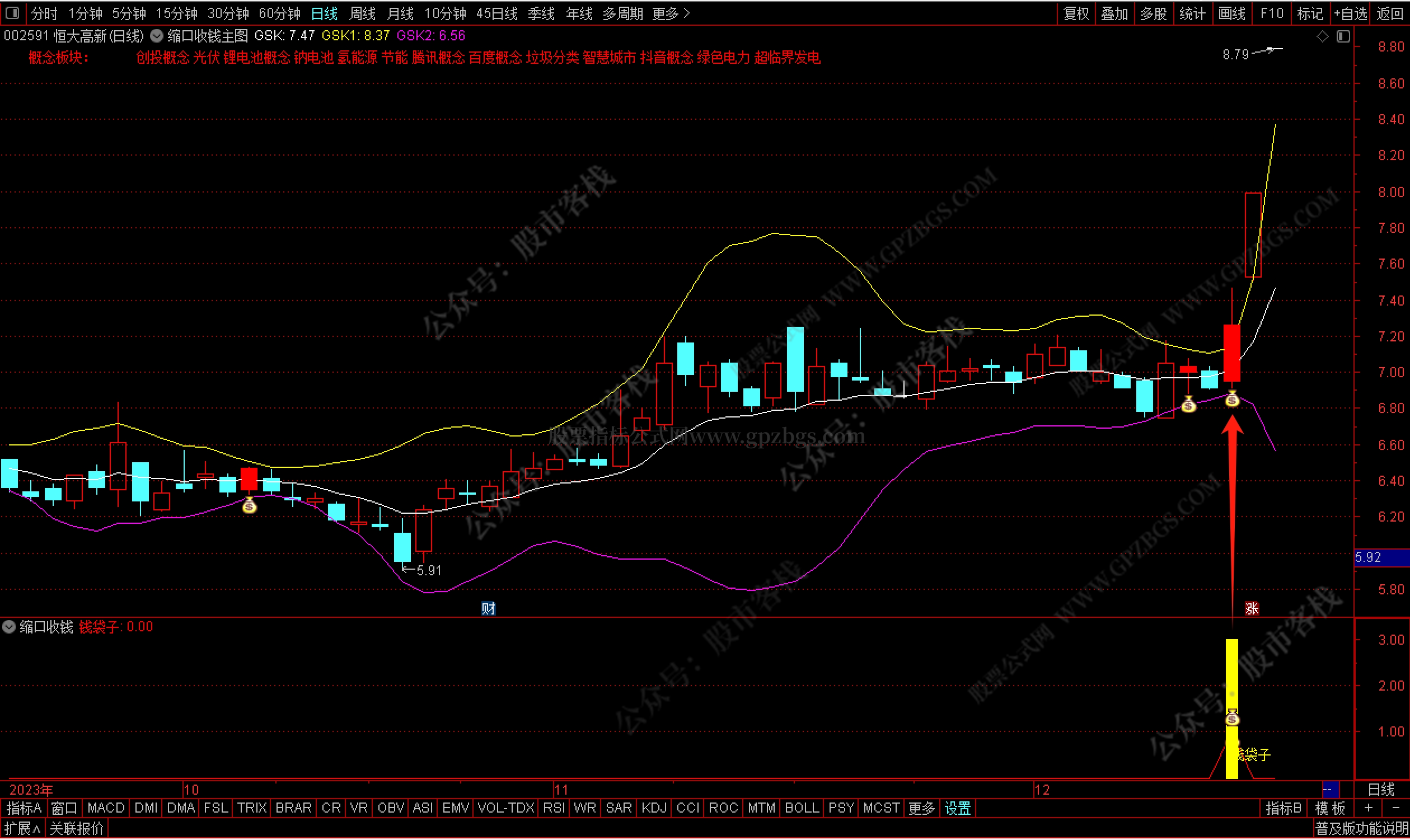The image size is (1410, 840).
Task: Expand the 扩展 panel
Action: click(22, 830)
